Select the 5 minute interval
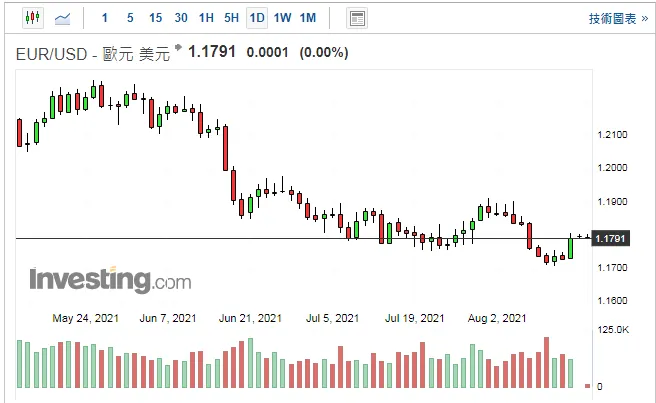Screen dimensions: 656x403 pyautogui.click(x=130, y=18)
